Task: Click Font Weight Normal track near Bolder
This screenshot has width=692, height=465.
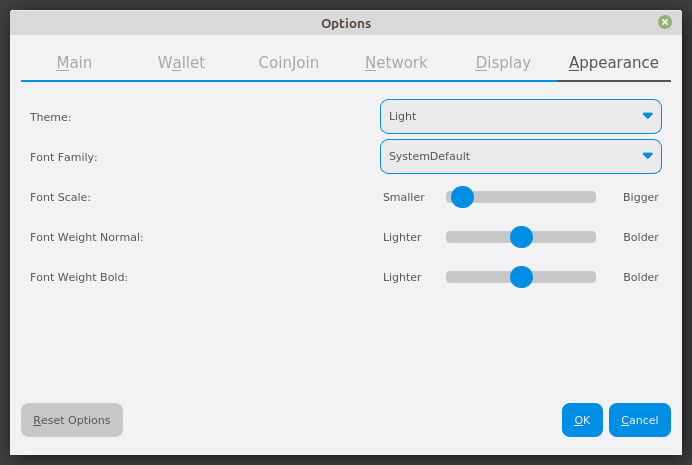Action: tap(585, 237)
